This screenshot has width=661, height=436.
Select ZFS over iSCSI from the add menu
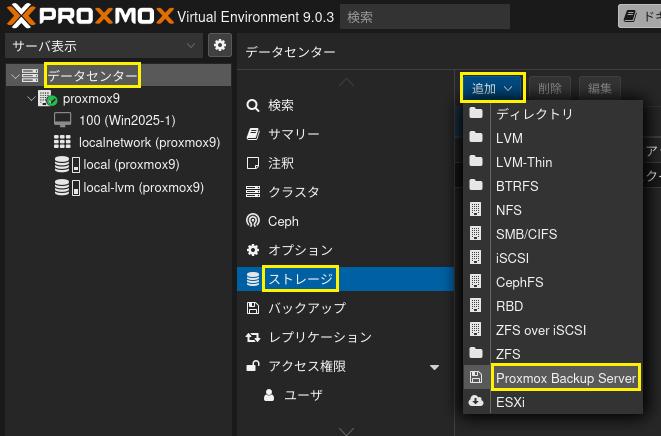553,330
